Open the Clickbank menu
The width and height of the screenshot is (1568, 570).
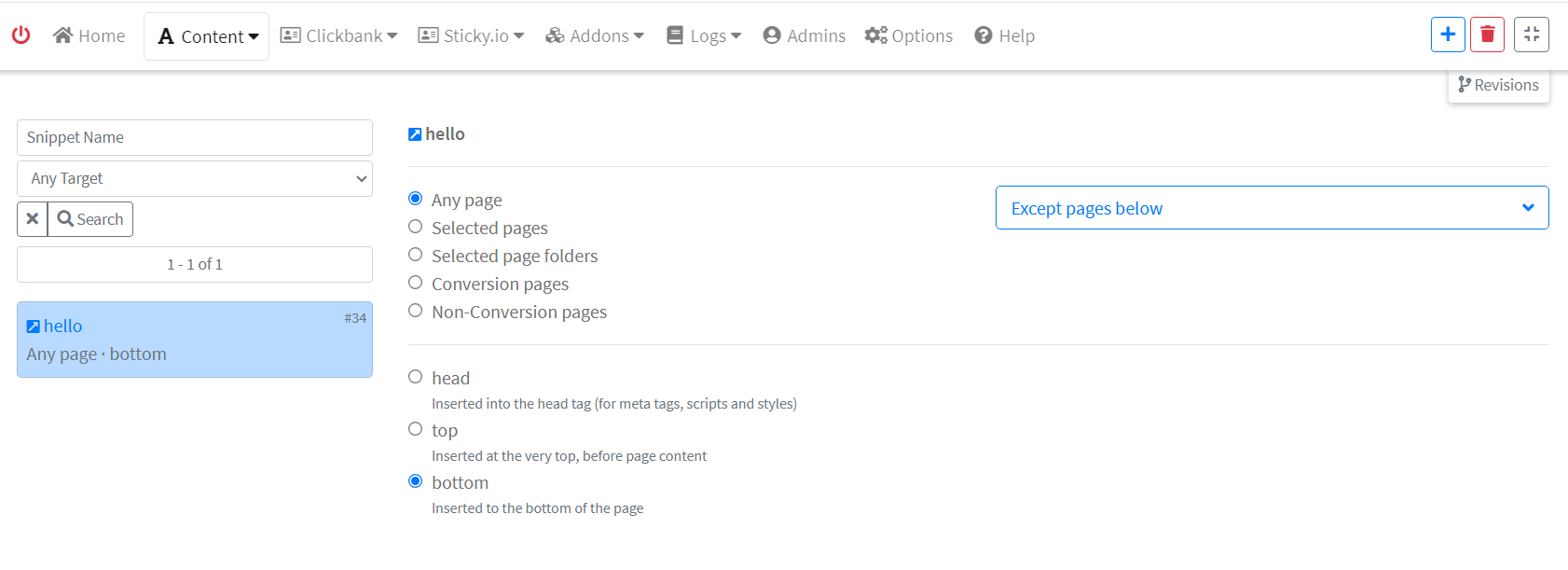pos(339,35)
